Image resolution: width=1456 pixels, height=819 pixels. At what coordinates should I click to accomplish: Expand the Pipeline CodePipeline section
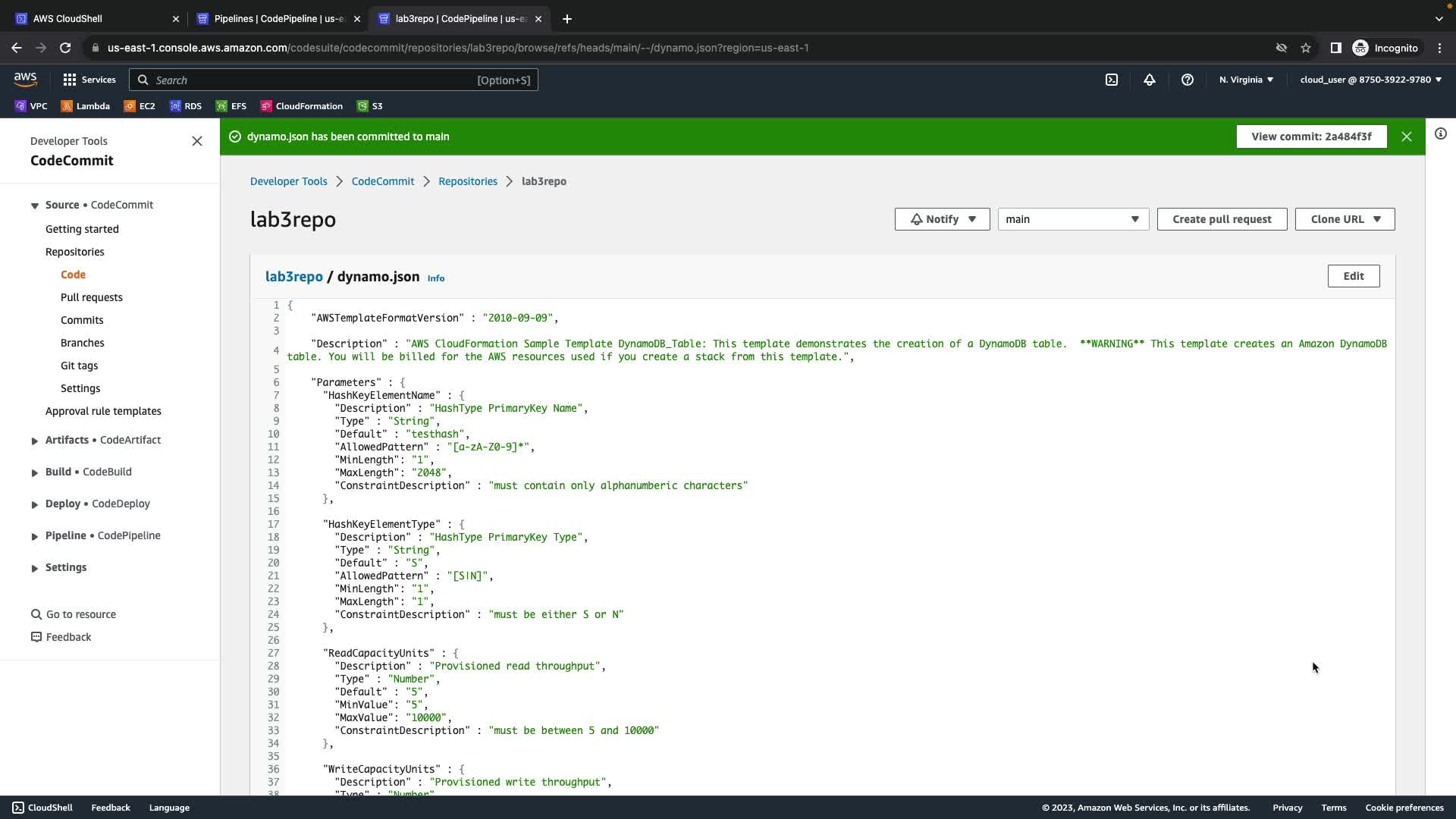35,536
